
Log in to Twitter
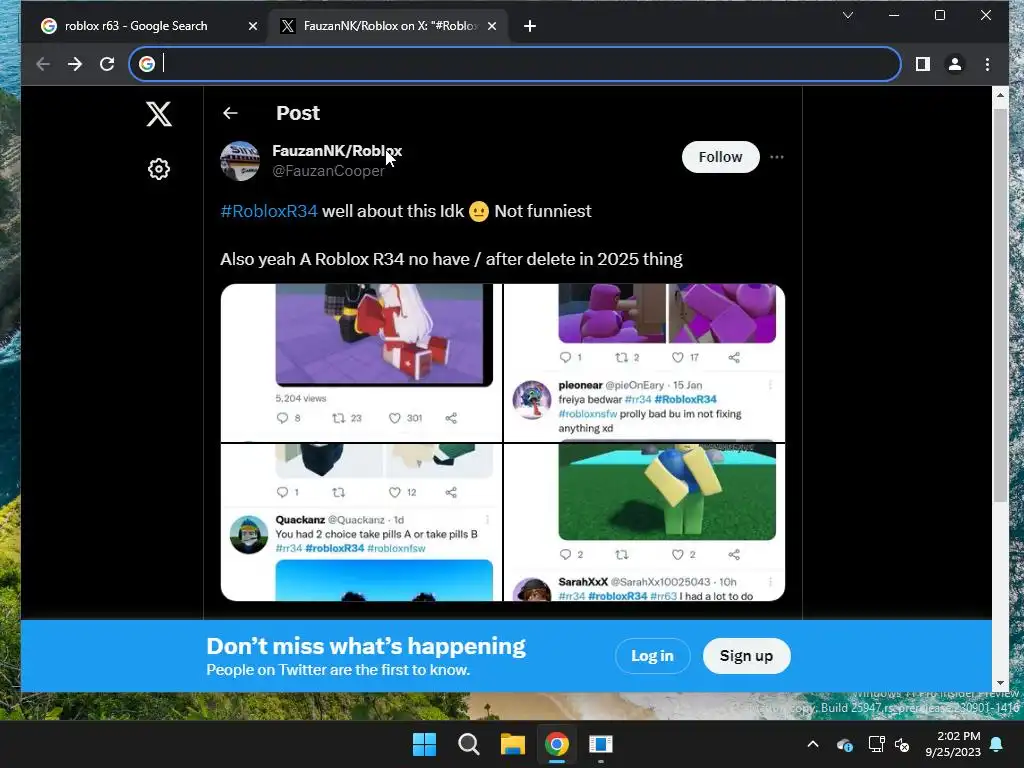tap(652, 656)
